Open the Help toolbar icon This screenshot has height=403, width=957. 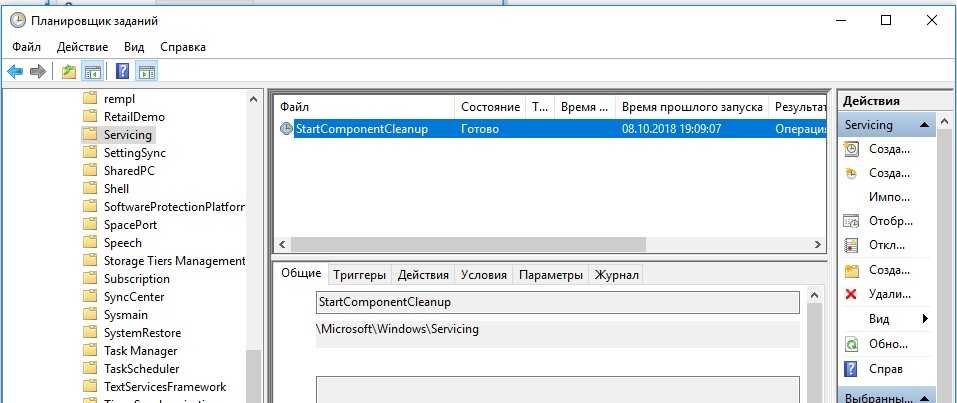click(x=123, y=71)
